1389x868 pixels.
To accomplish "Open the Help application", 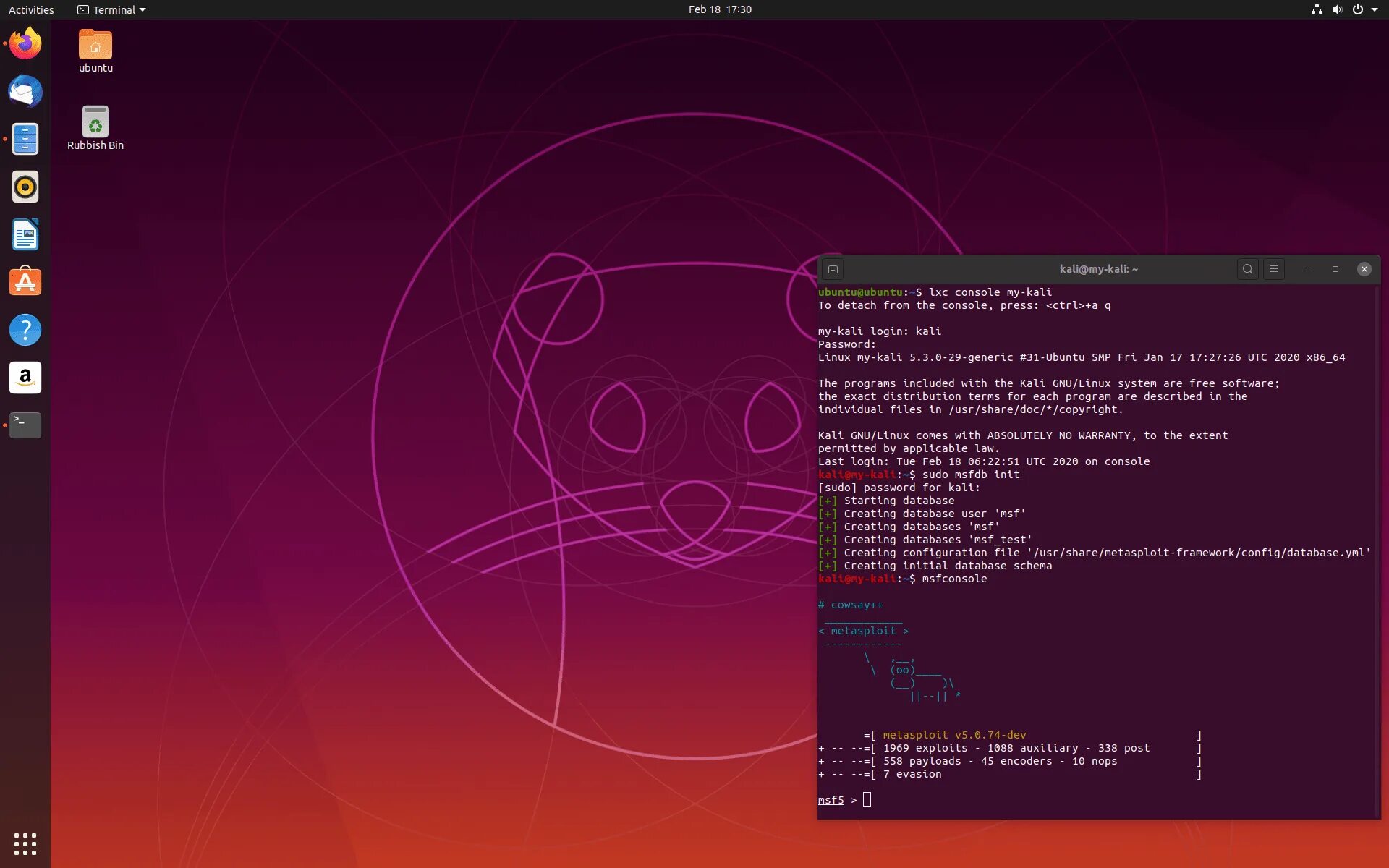I will 25,330.
